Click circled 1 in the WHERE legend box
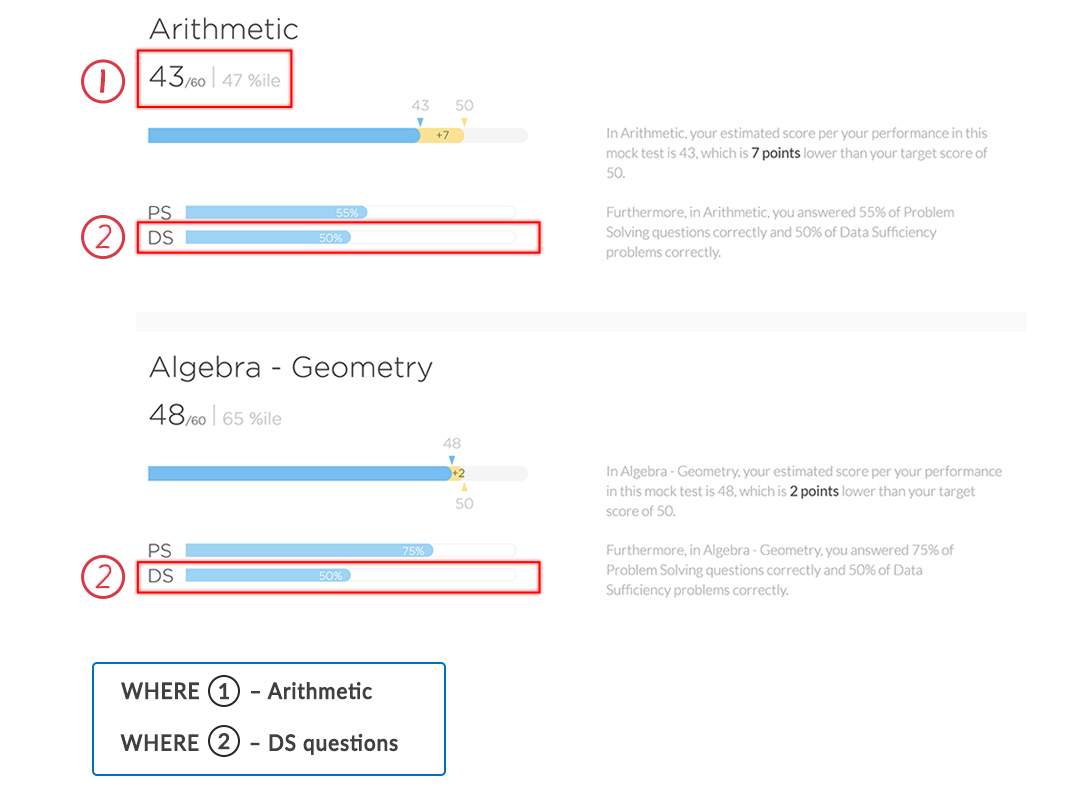Screen dimensions: 1080x800 click(224, 691)
